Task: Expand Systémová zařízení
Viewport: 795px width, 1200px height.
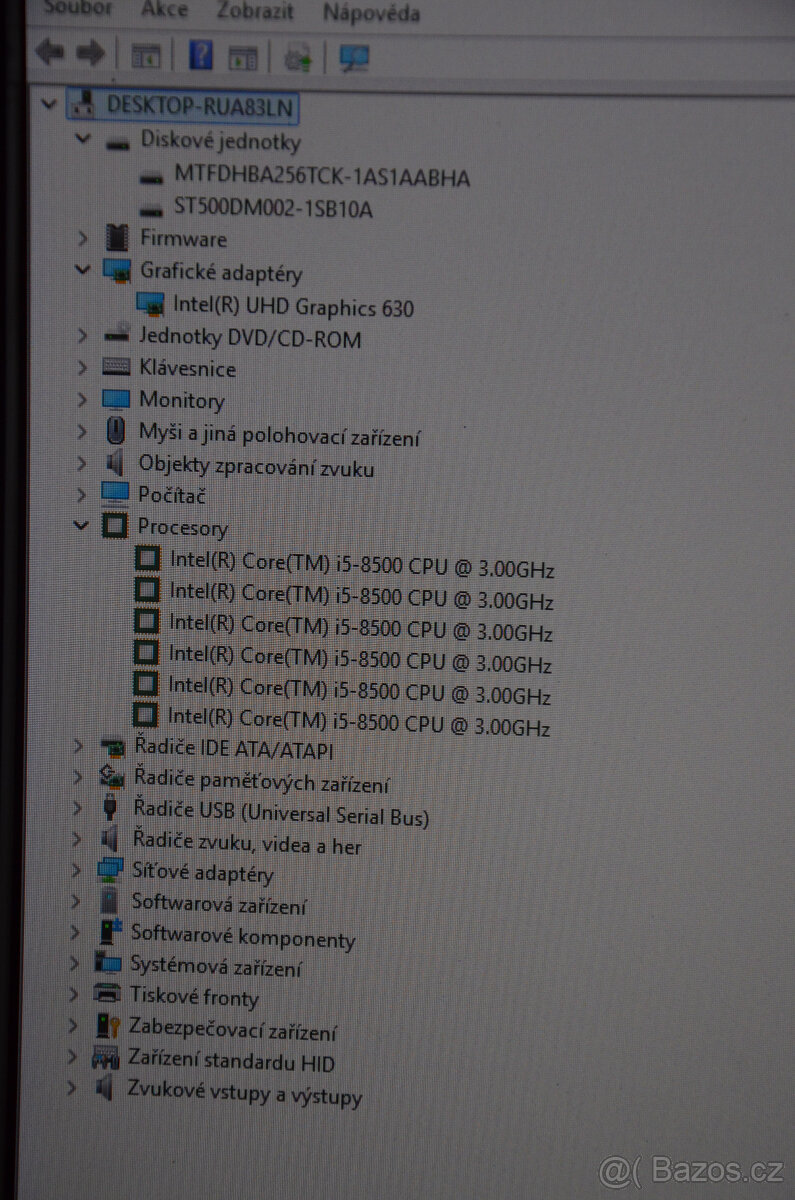Action: [74, 964]
